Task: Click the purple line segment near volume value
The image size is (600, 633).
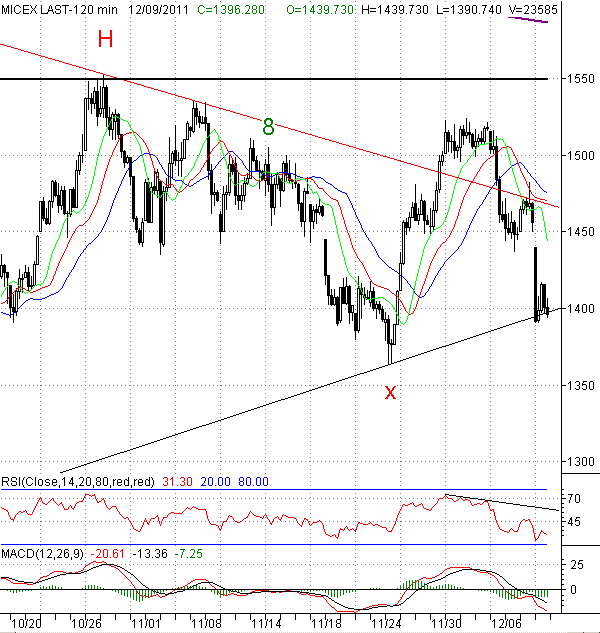Action: pos(528,20)
